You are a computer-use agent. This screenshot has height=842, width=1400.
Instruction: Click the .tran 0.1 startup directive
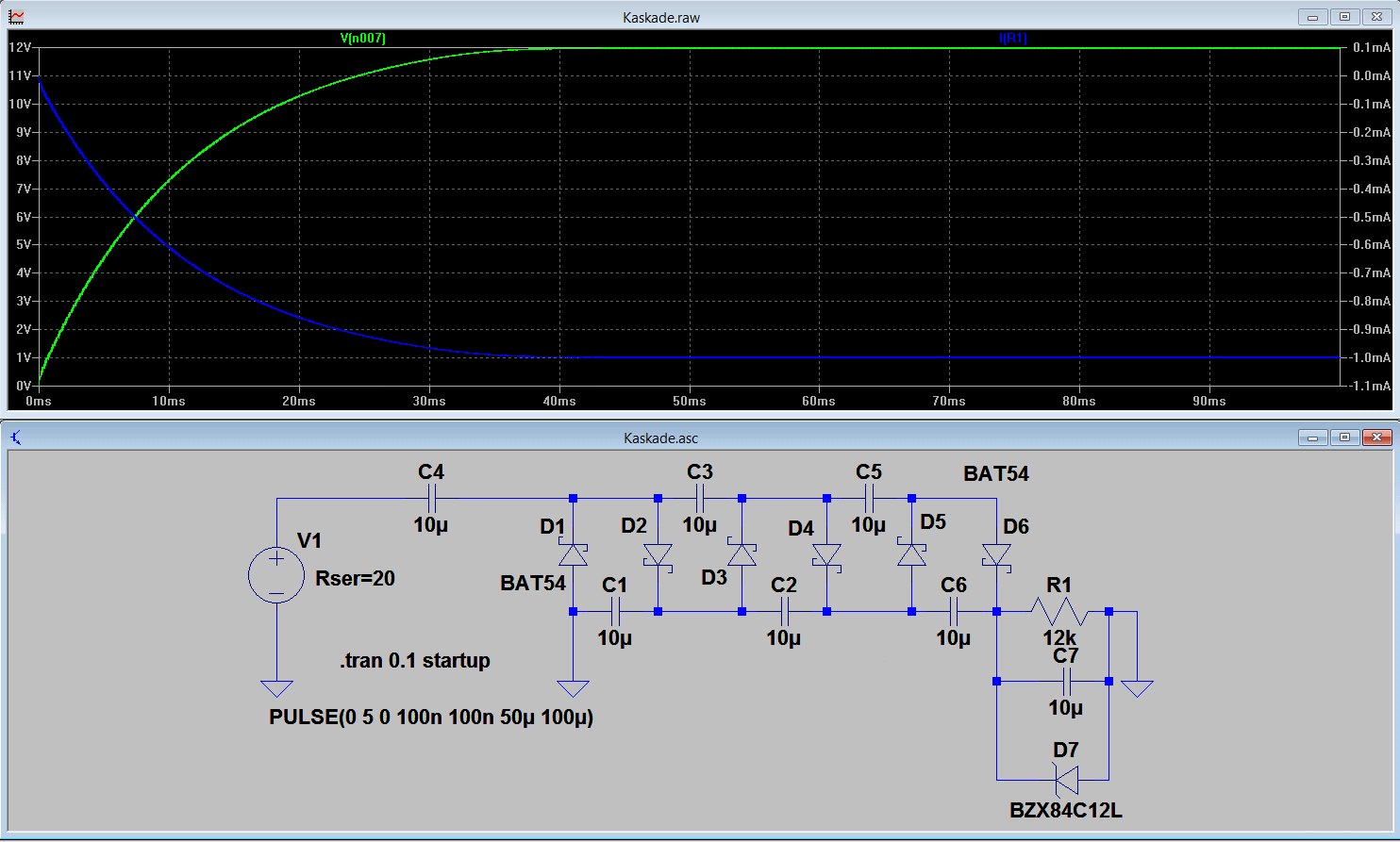point(415,661)
